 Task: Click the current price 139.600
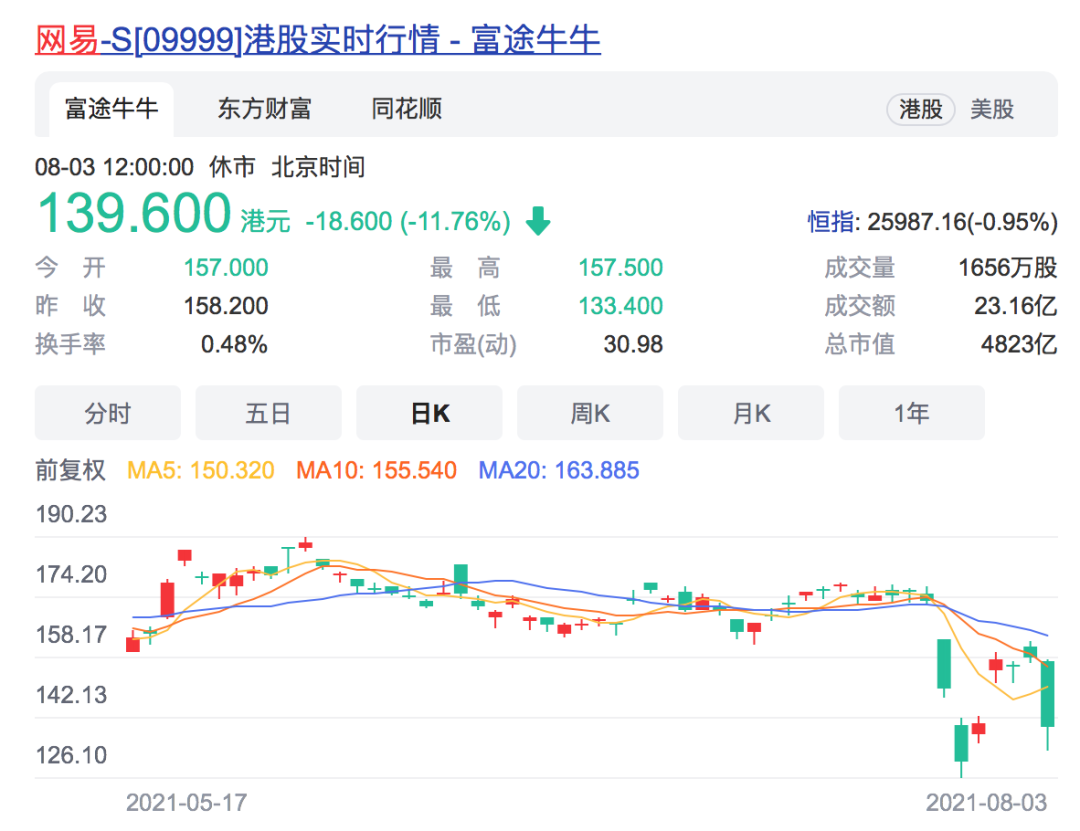[x=134, y=213]
